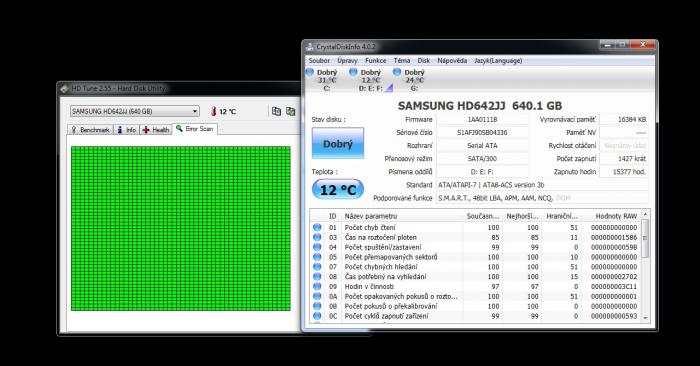Viewport: 700px width, 366px height.
Task: Select the D: E: F: disk entry
Action: coord(371,80)
